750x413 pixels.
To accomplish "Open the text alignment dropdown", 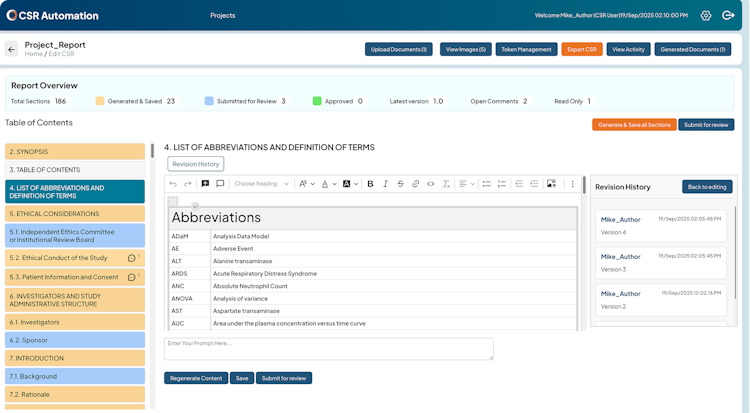I will click(467, 184).
